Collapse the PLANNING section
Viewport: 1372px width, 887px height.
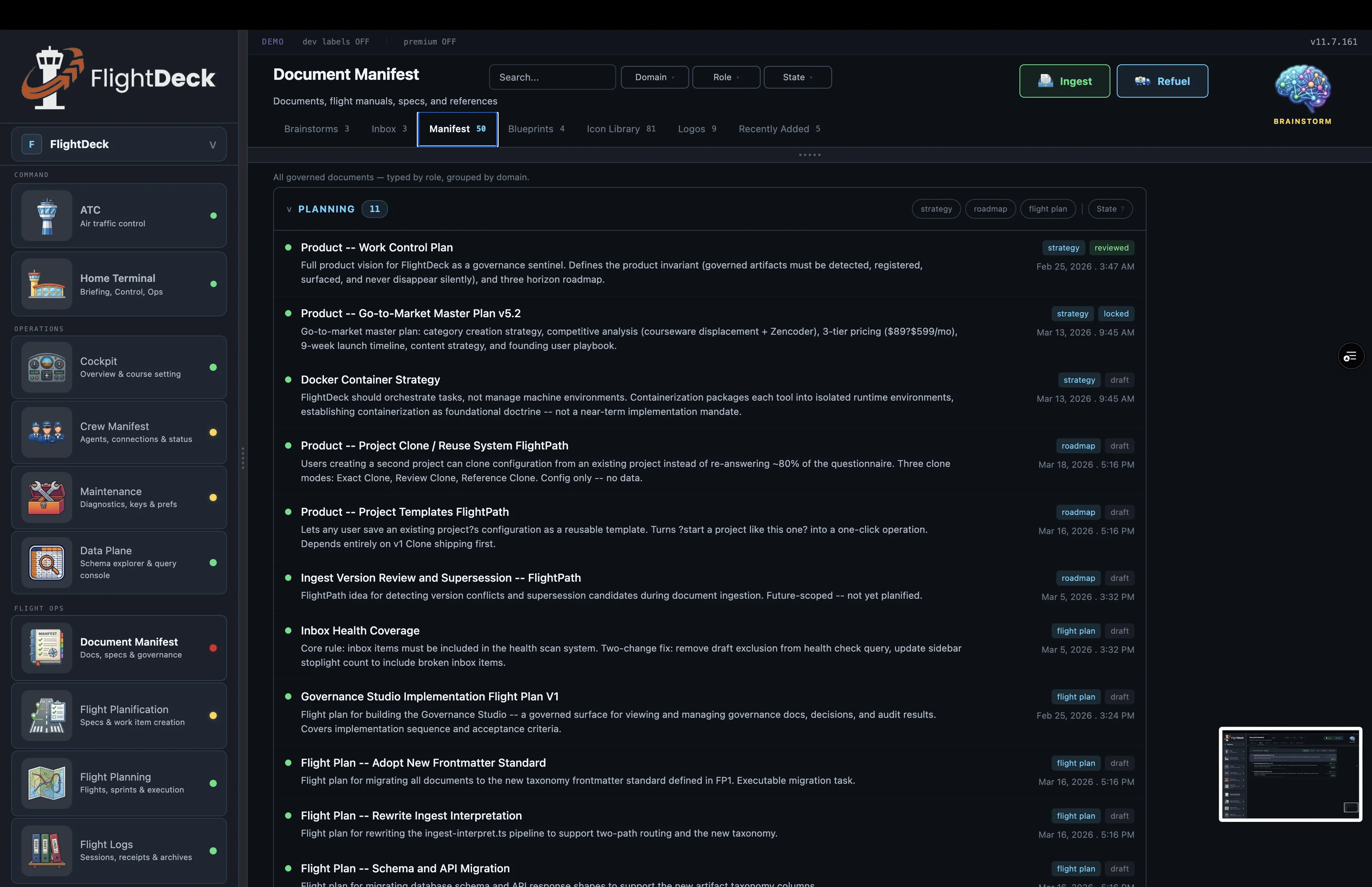coord(289,209)
